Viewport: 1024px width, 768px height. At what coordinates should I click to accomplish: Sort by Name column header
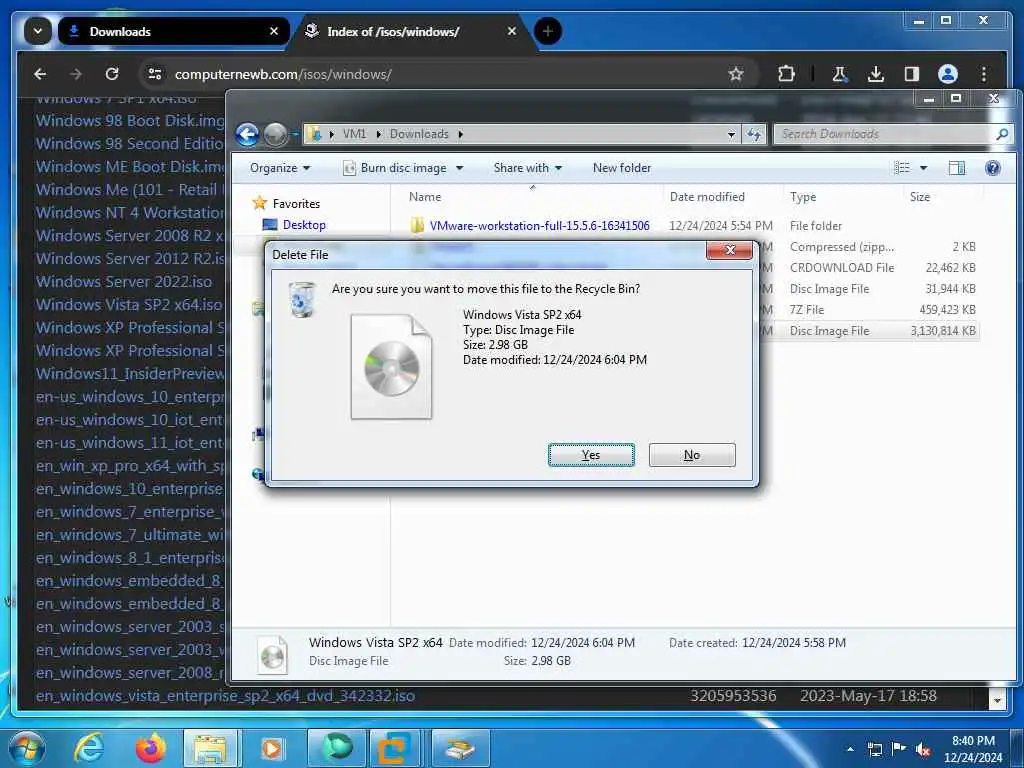pos(425,197)
